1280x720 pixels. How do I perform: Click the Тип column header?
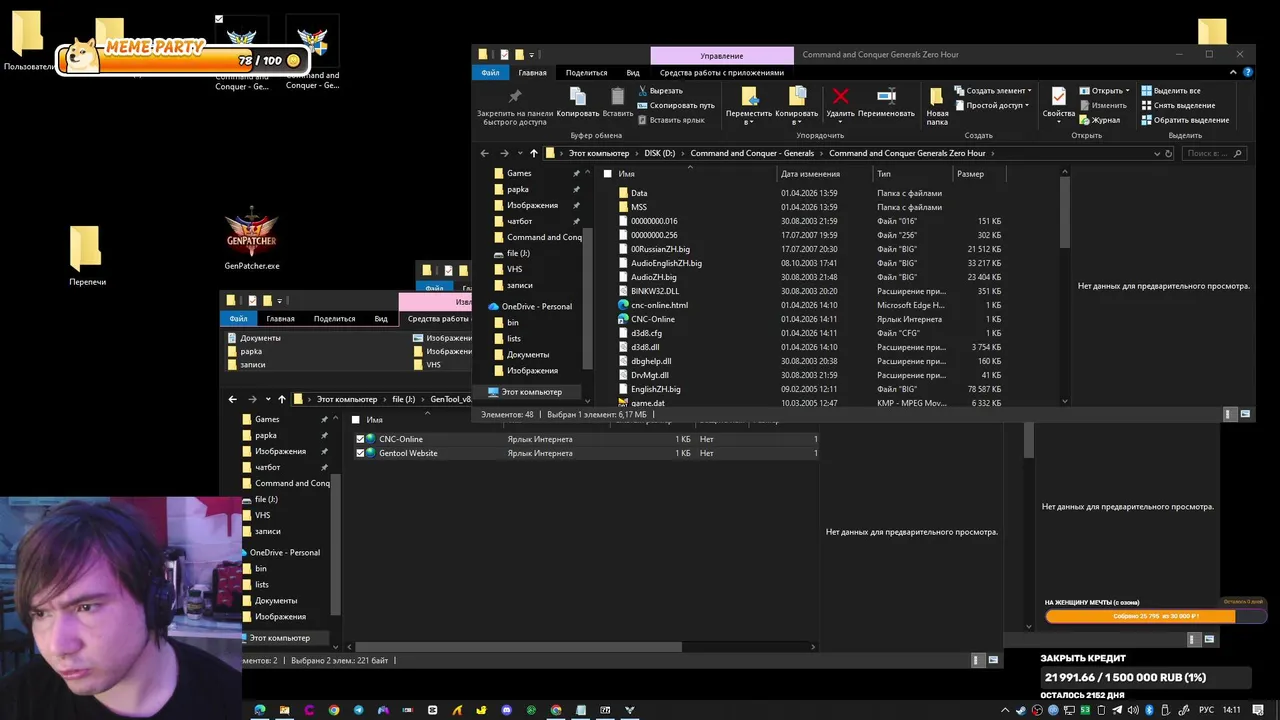coord(884,174)
